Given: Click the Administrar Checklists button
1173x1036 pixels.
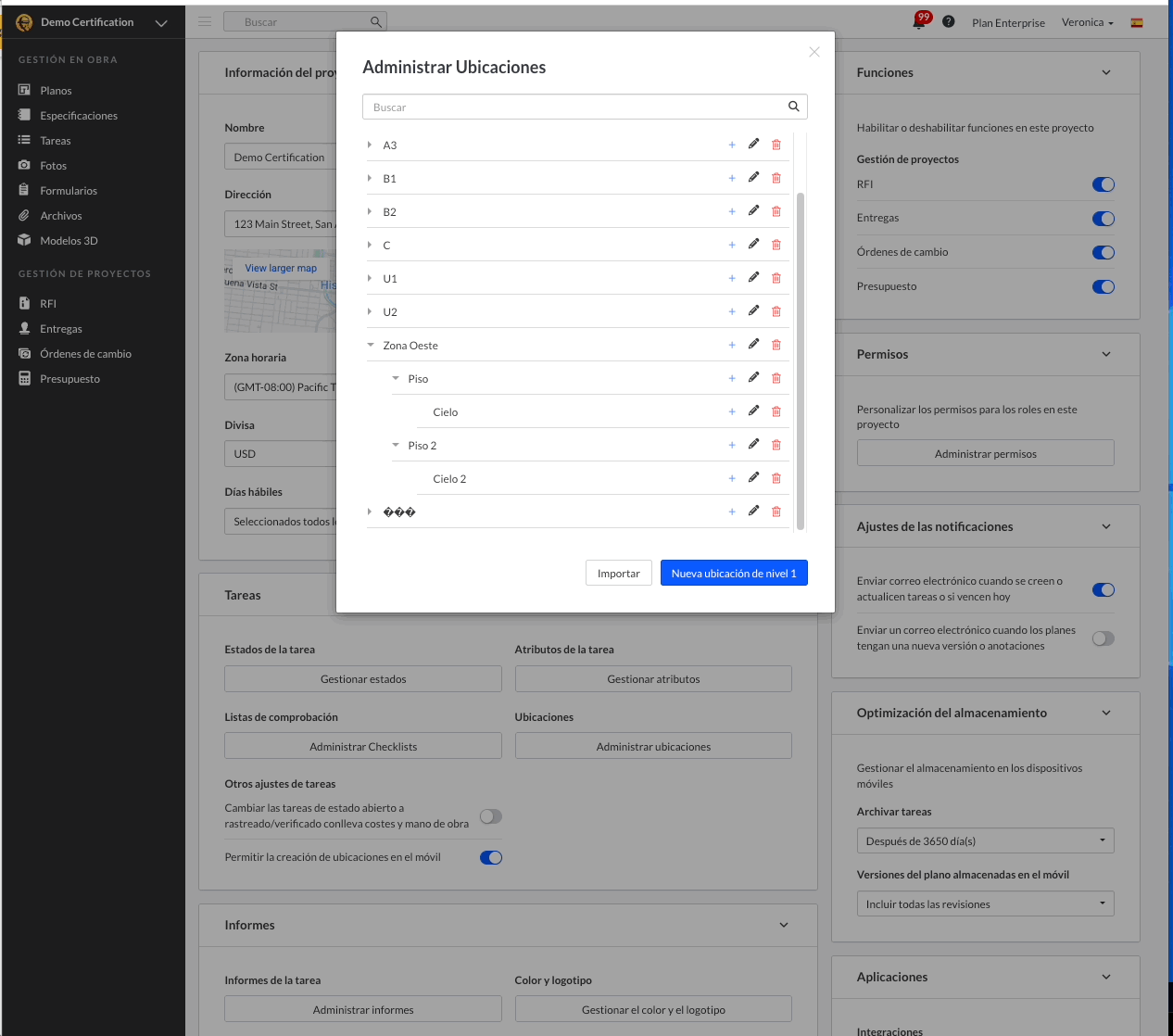Looking at the screenshot, I should 363,746.
